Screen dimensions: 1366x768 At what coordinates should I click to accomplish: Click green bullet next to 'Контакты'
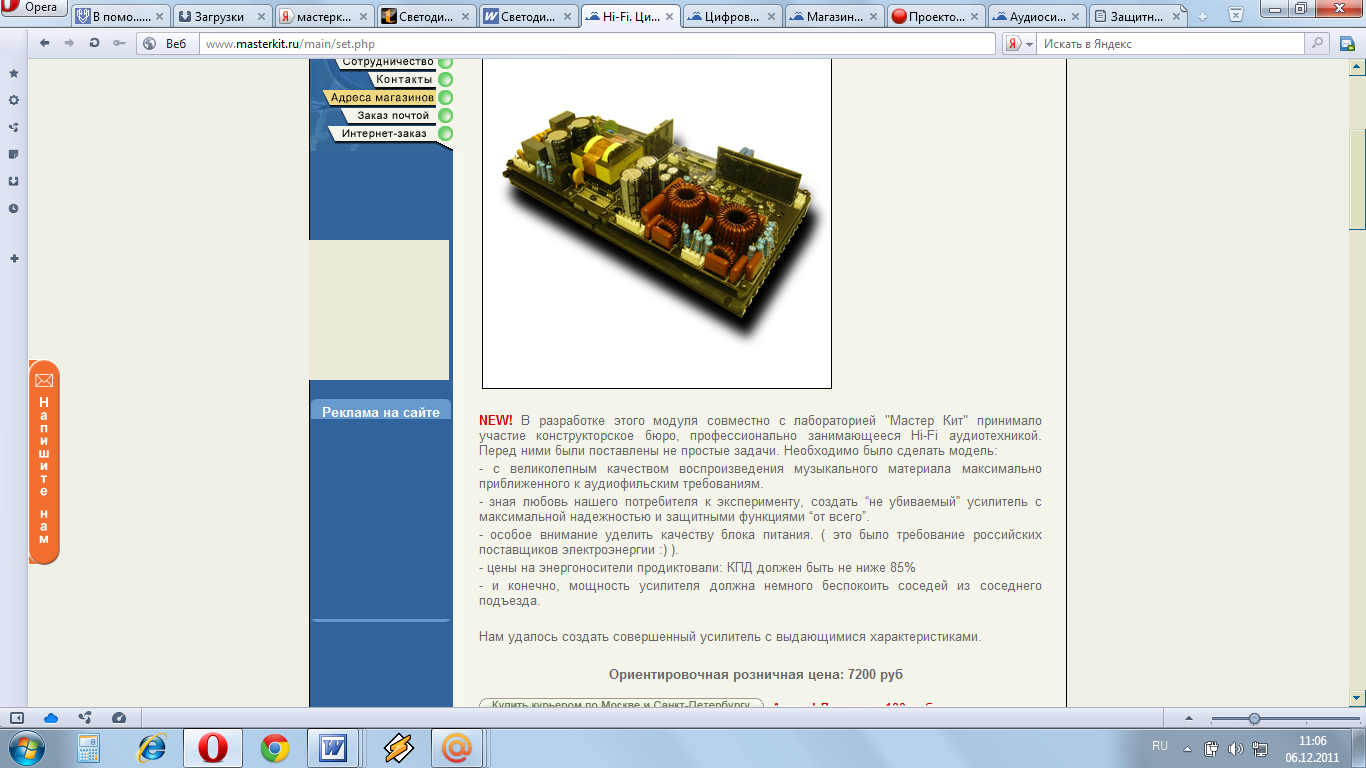[x=445, y=80]
